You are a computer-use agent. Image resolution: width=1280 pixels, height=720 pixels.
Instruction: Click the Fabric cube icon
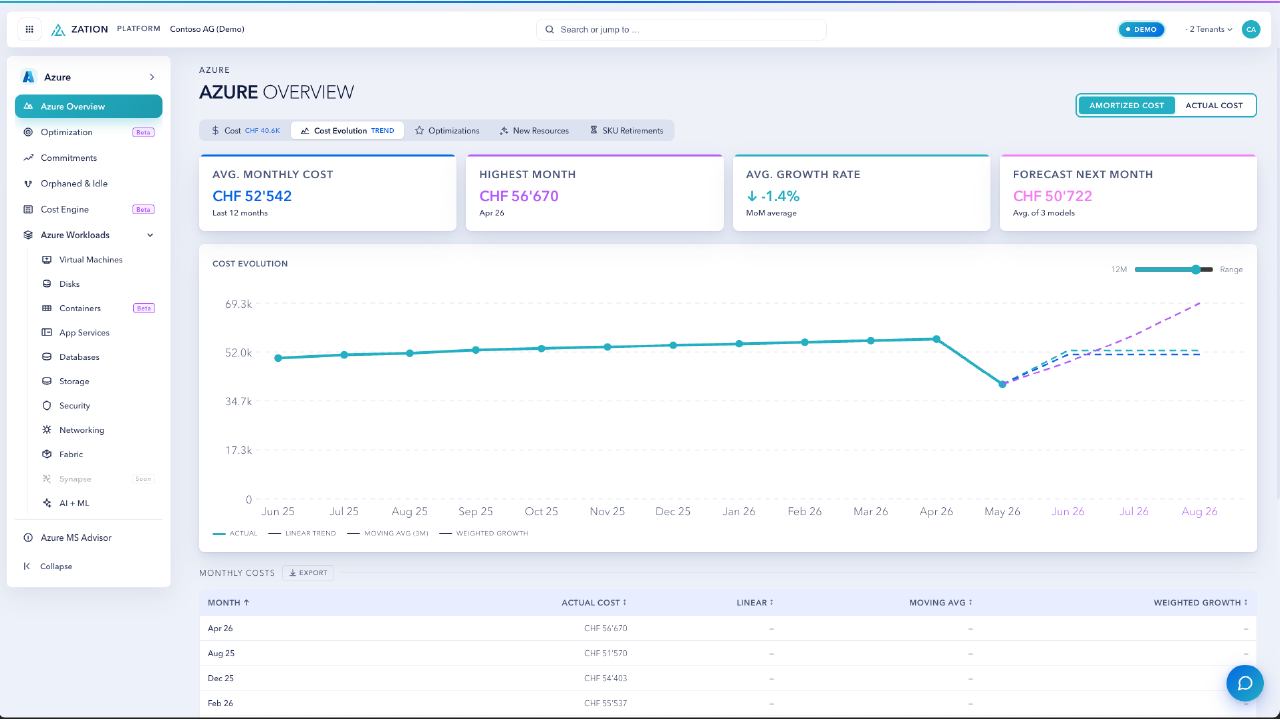47,454
